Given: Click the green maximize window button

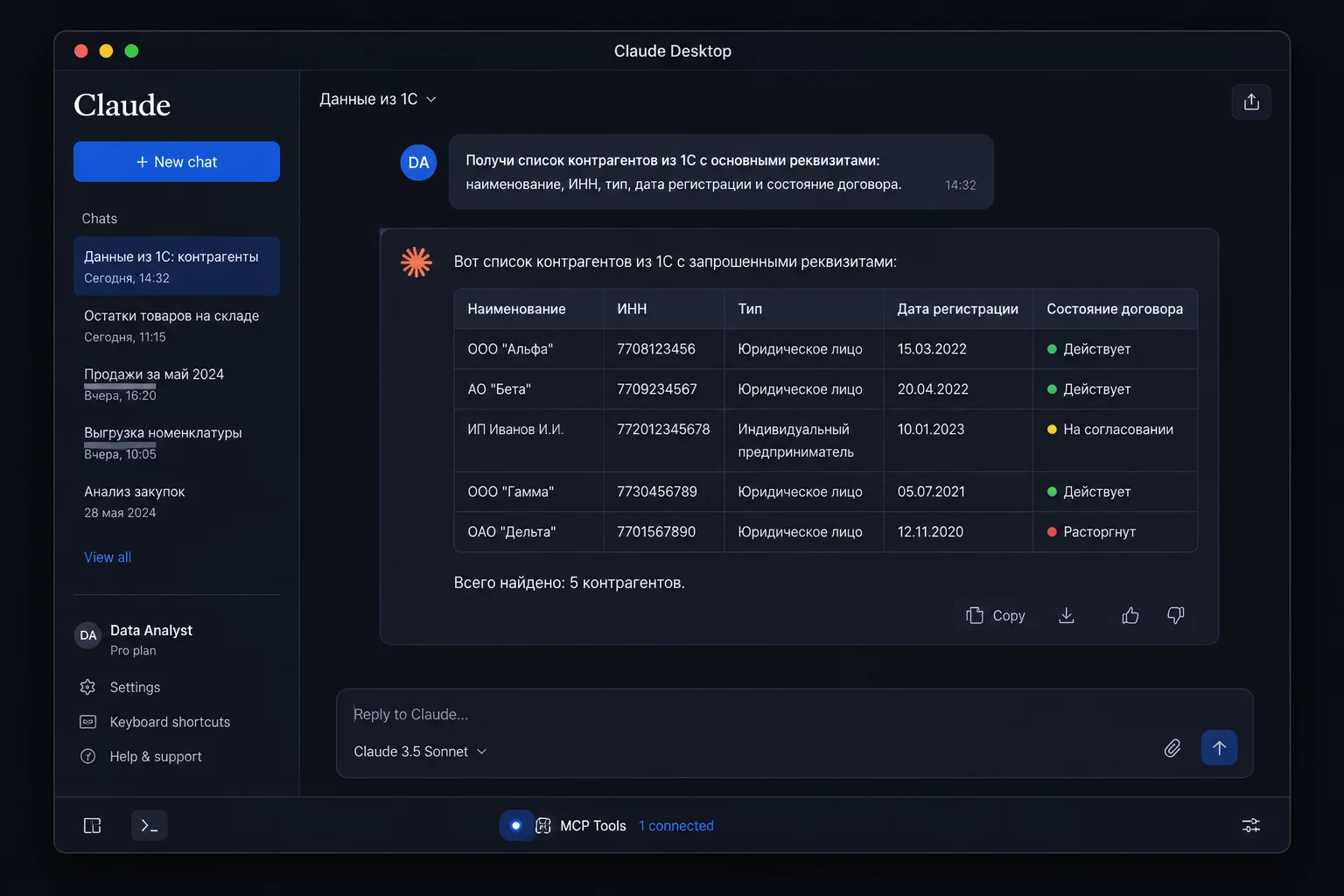Looking at the screenshot, I should 131,51.
